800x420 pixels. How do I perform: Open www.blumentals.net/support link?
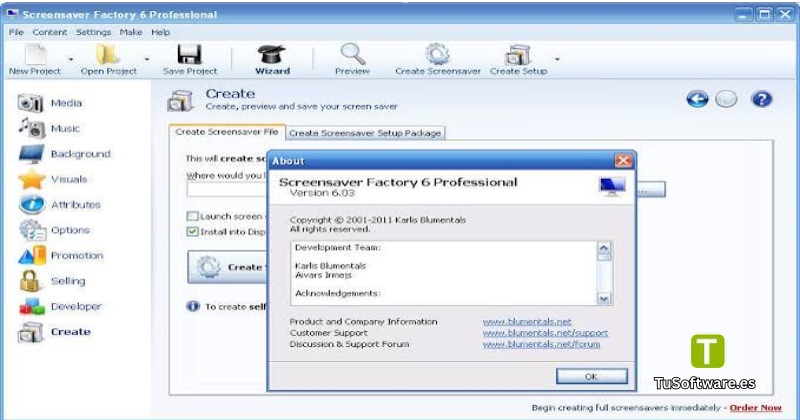(545, 333)
